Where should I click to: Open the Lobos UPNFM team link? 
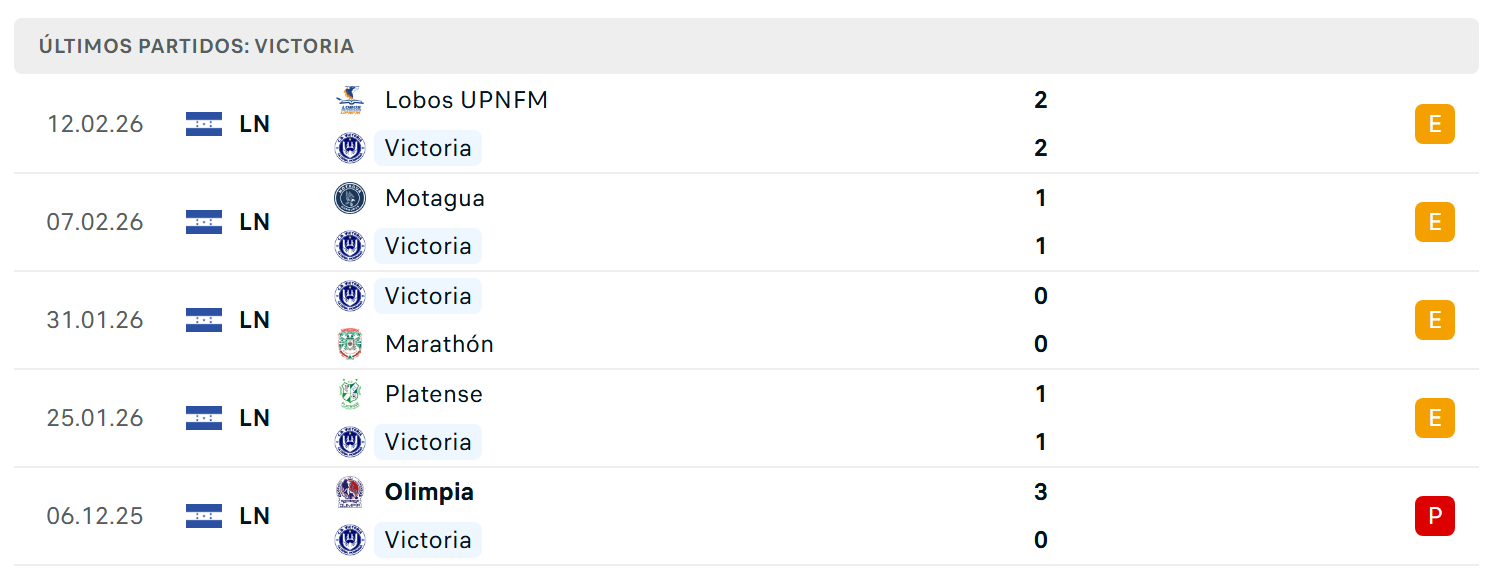[x=466, y=100]
